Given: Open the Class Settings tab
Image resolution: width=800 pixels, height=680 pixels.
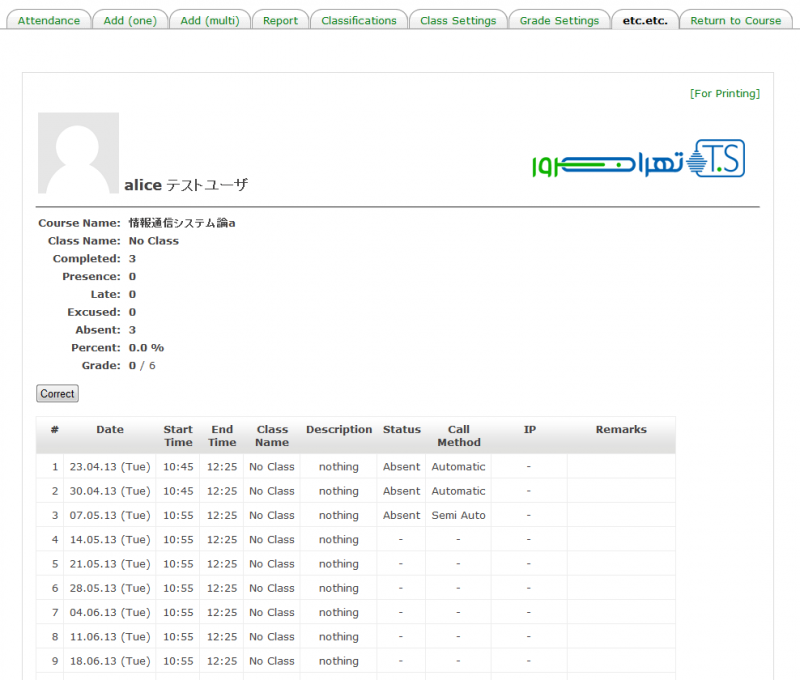Looking at the screenshot, I should (458, 20).
